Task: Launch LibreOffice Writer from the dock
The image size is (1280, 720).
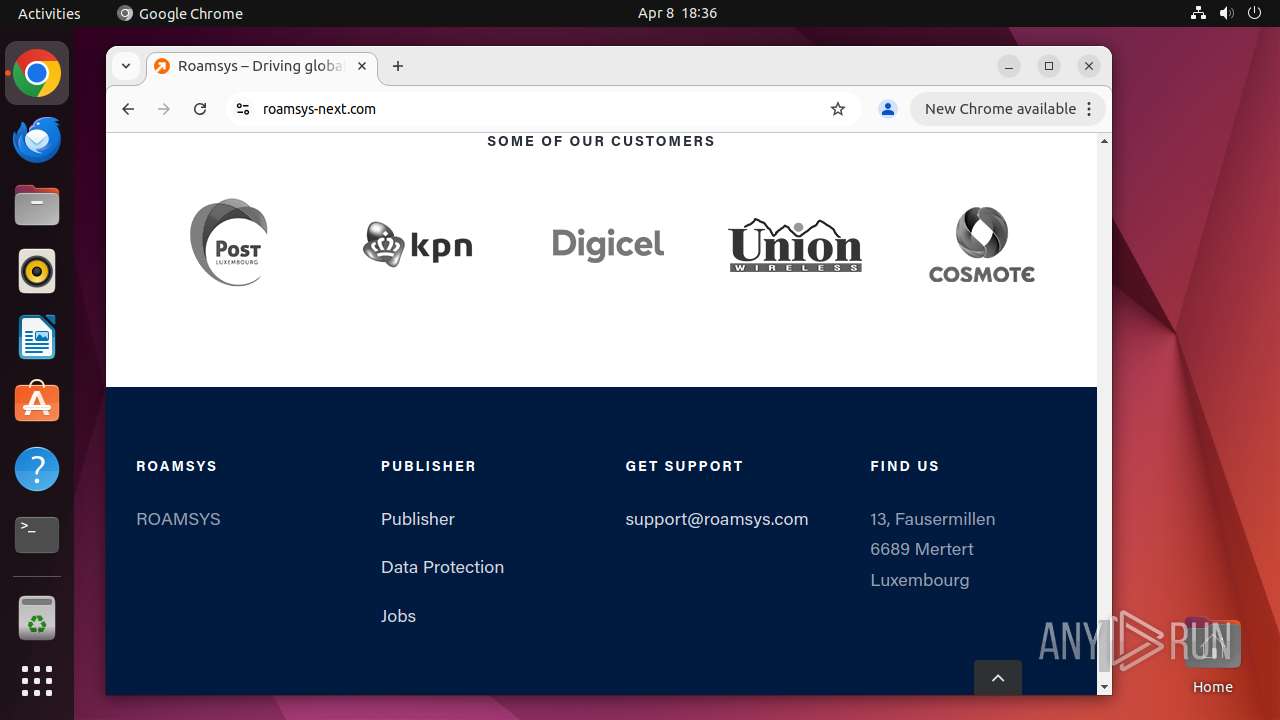Action: 37,337
